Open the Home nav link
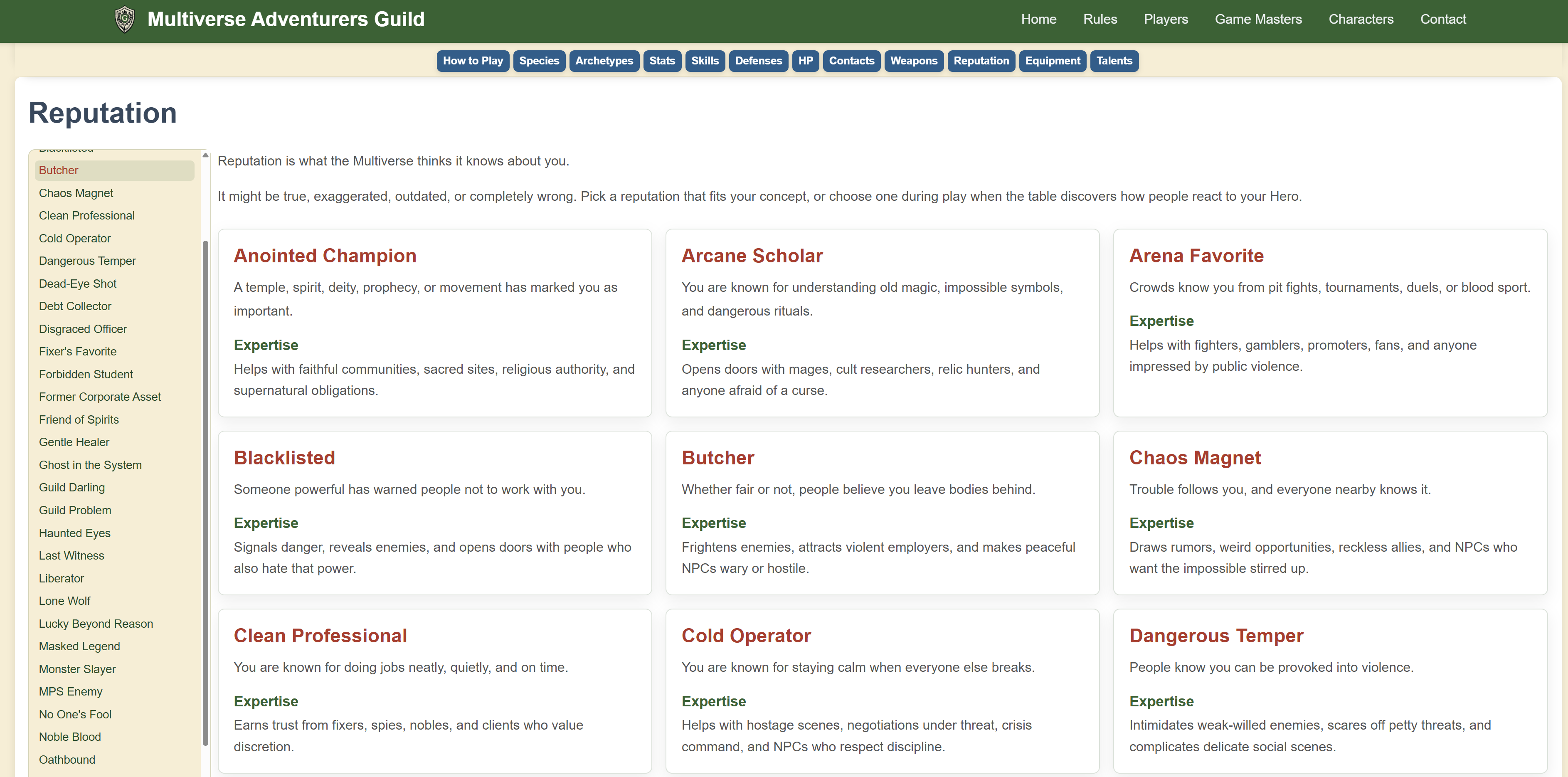This screenshot has width=1568, height=777. pyautogui.click(x=1038, y=20)
